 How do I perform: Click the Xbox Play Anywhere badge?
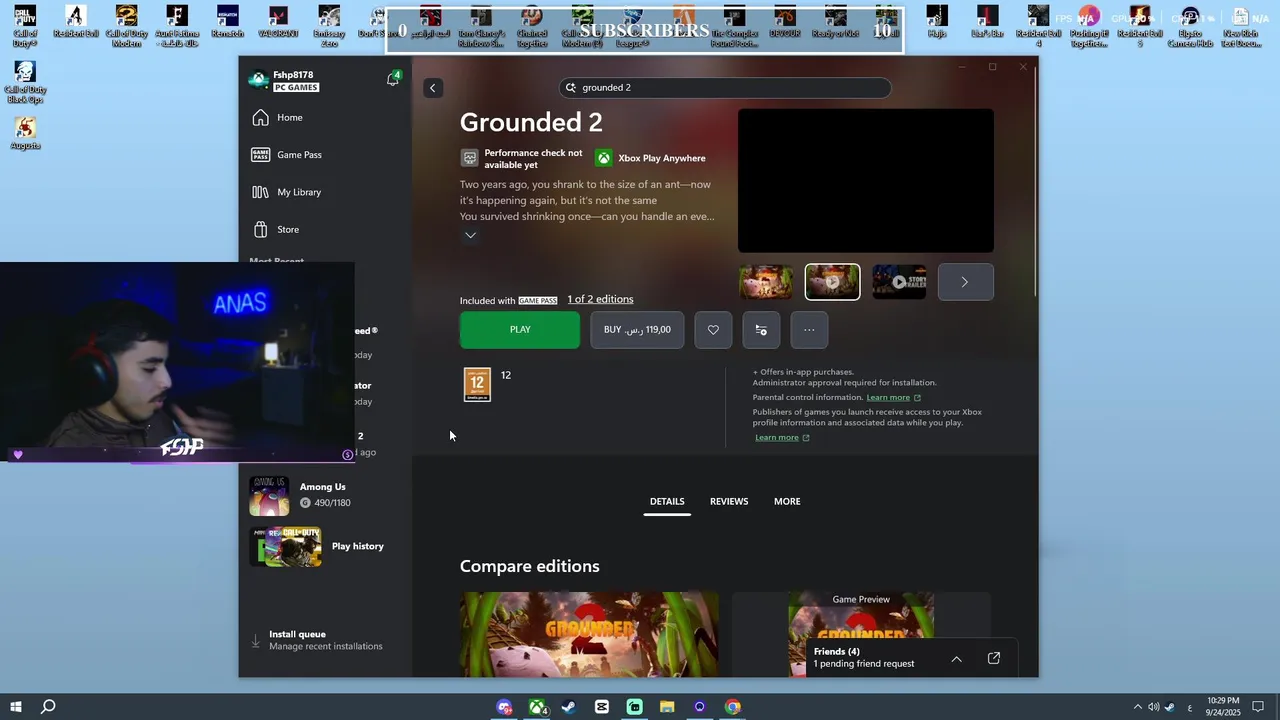pyautogui.click(x=650, y=158)
